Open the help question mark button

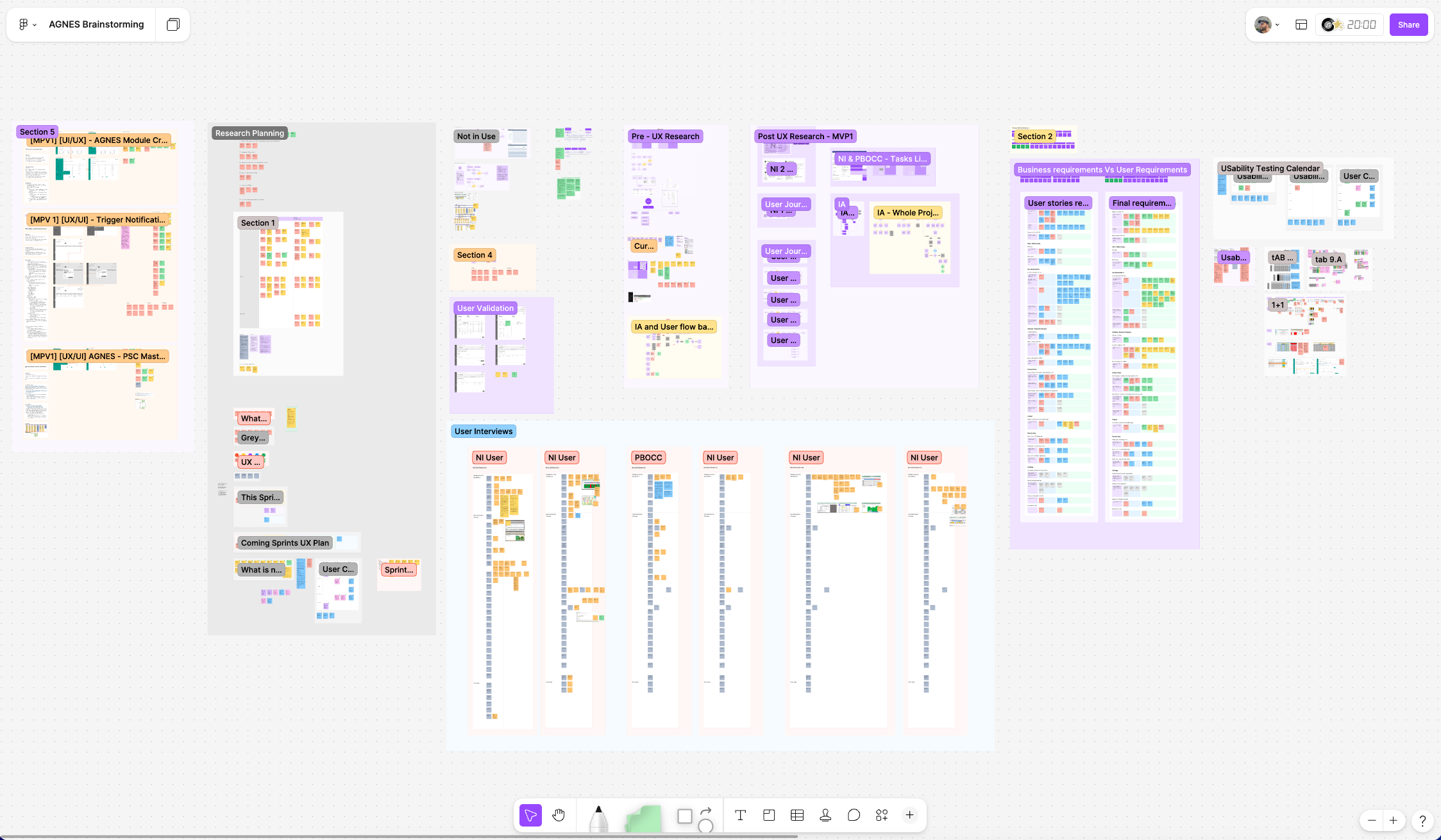1422,821
